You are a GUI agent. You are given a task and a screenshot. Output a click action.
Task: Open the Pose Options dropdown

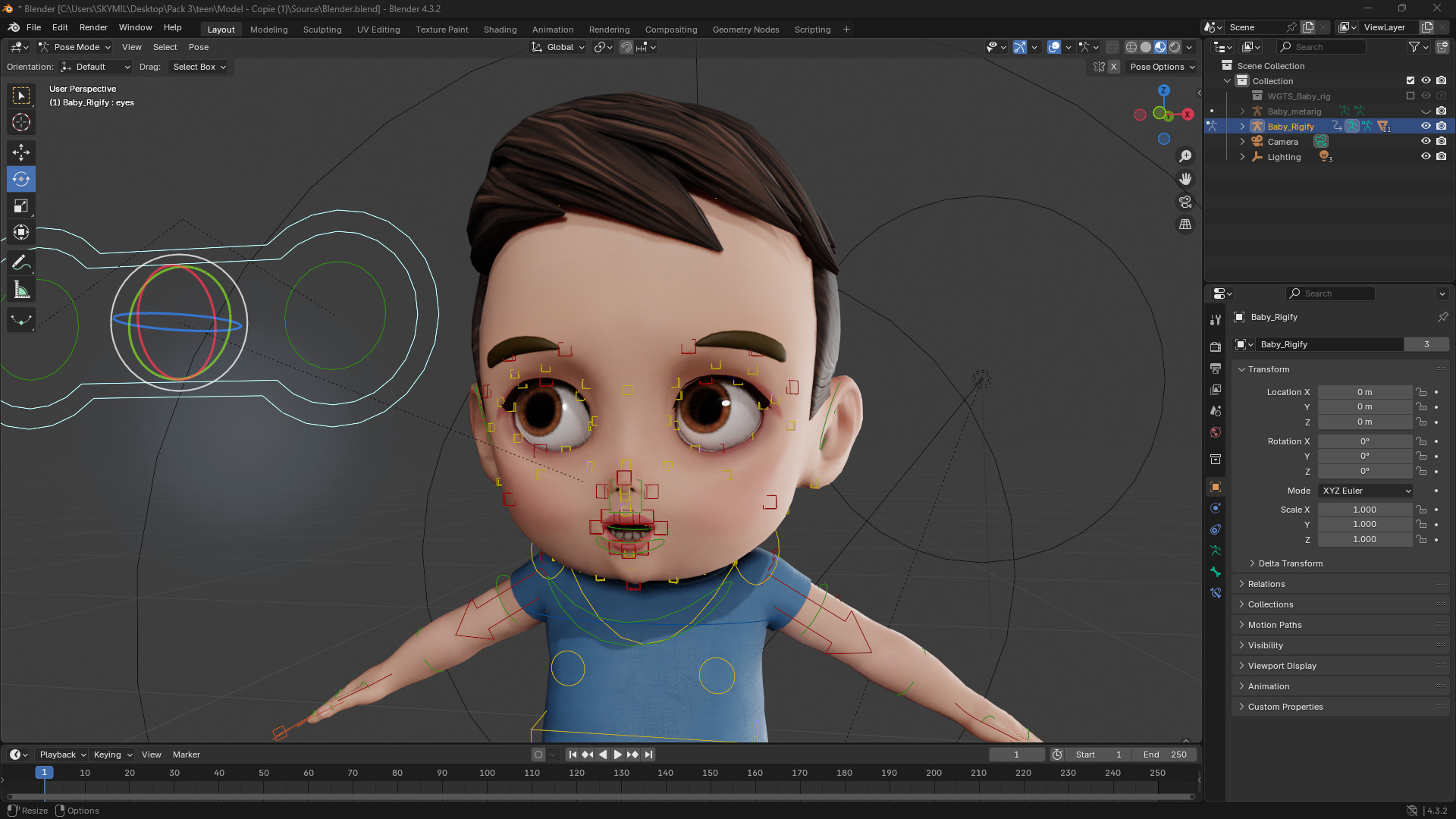coord(1162,67)
